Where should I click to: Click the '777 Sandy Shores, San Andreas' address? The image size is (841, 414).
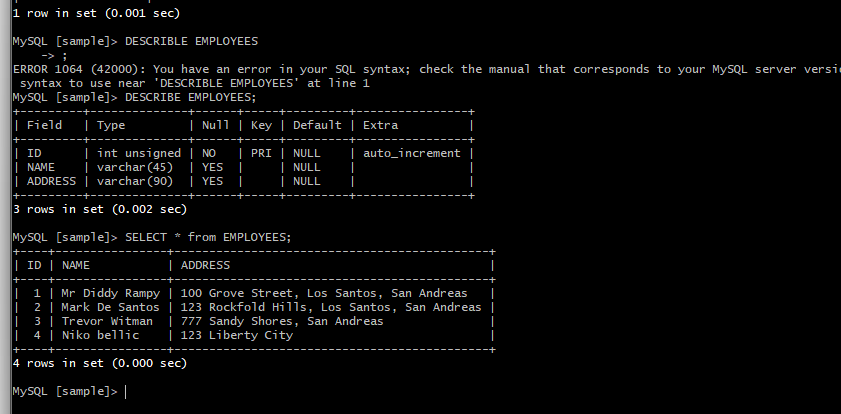[282, 321]
